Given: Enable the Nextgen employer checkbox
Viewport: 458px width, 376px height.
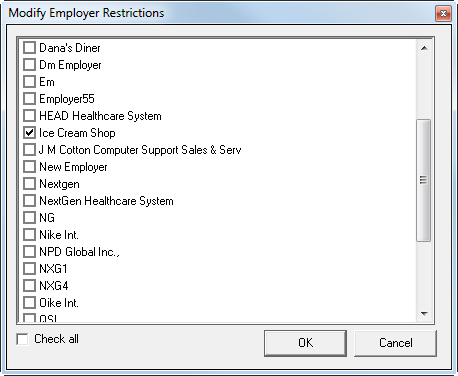Looking at the screenshot, I should (x=29, y=184).
